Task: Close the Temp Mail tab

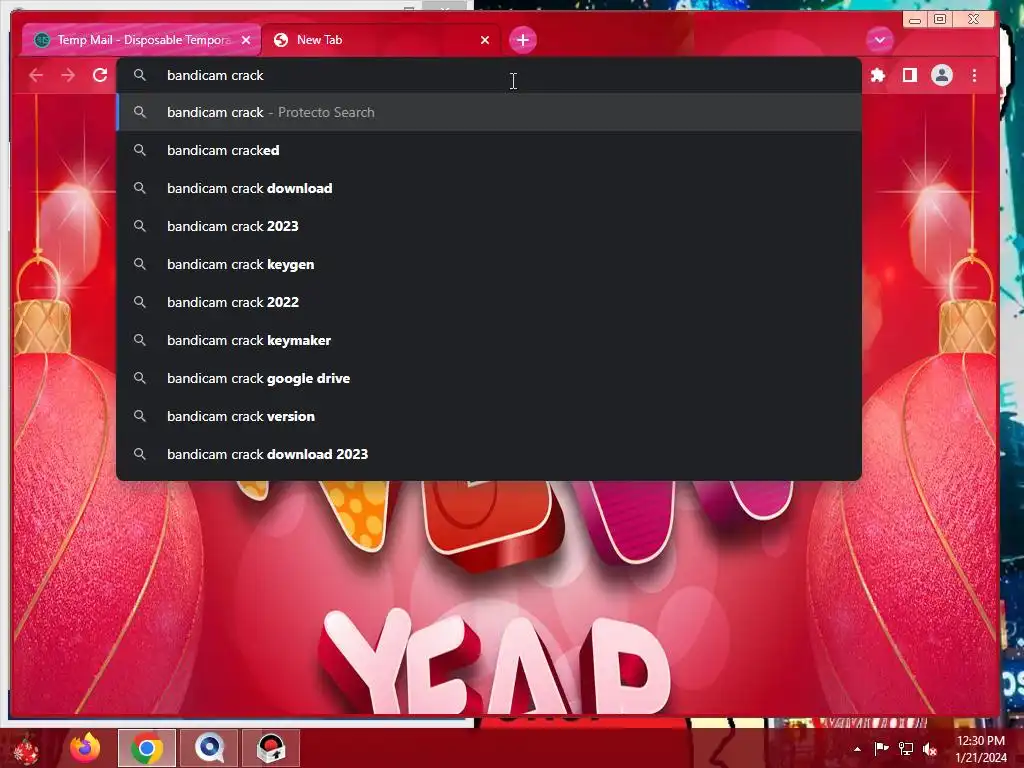Action: (246, 40)
